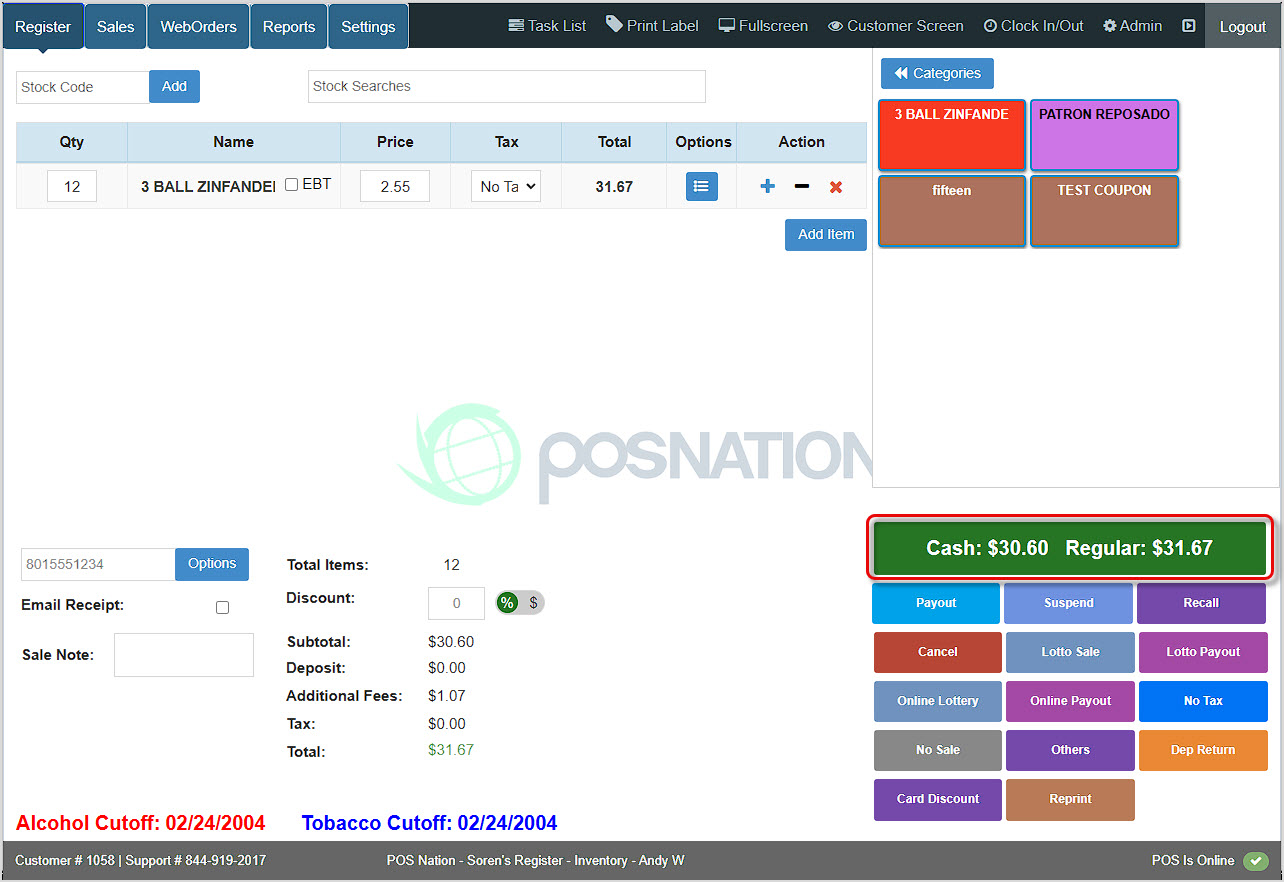Open the Customer Screen eye icon

point(835,25)
